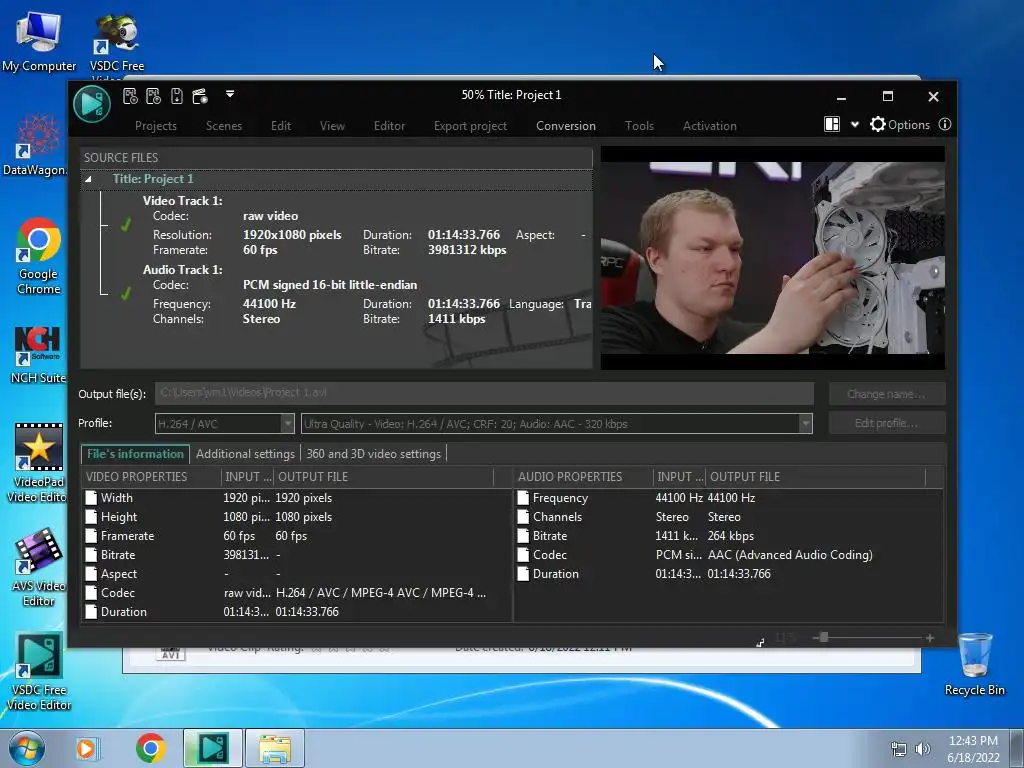Select the video Bitrate property row

click(x=297, y=554)
